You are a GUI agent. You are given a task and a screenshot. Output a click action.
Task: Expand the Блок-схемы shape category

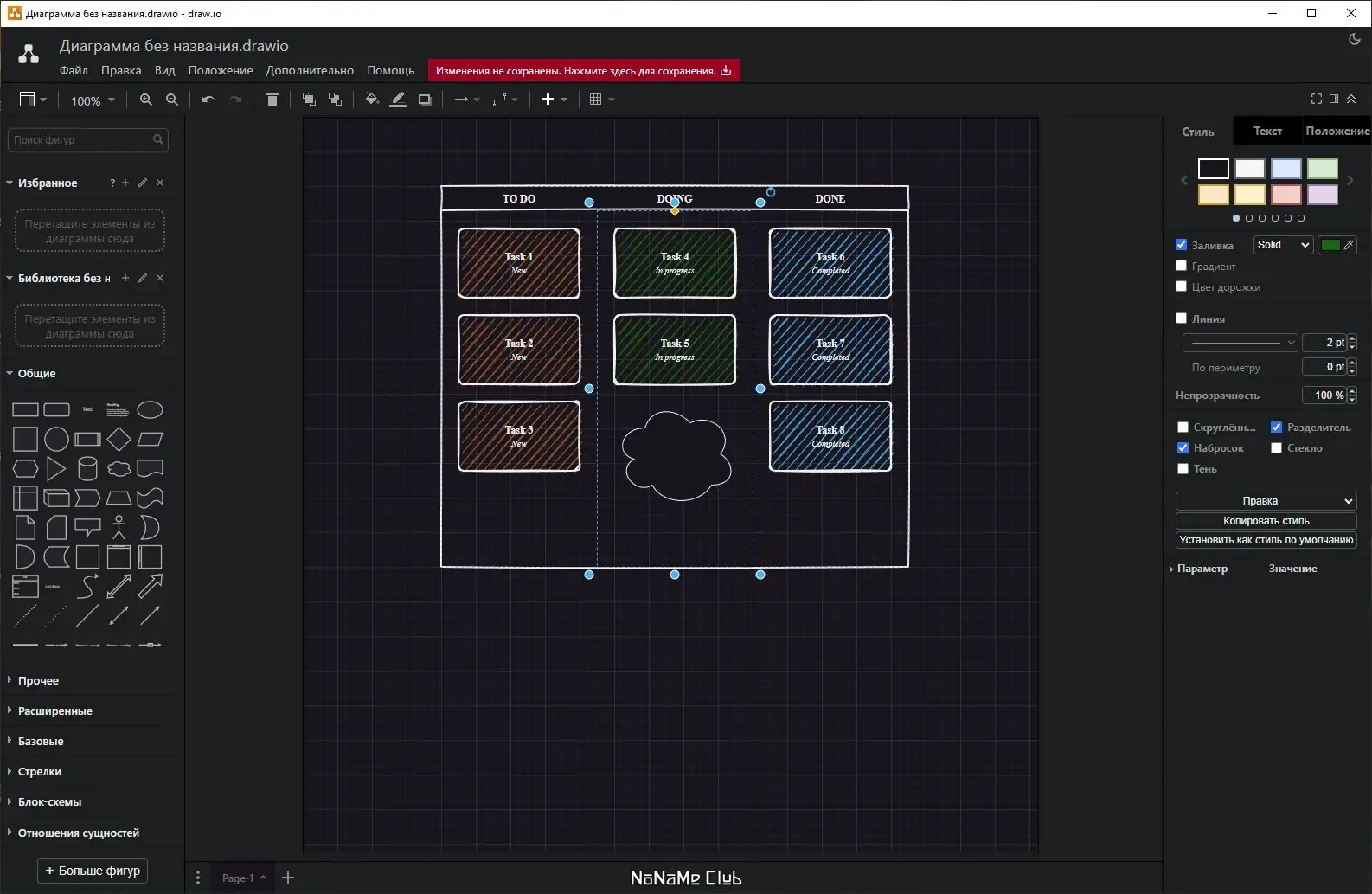[x=49, y=801]
